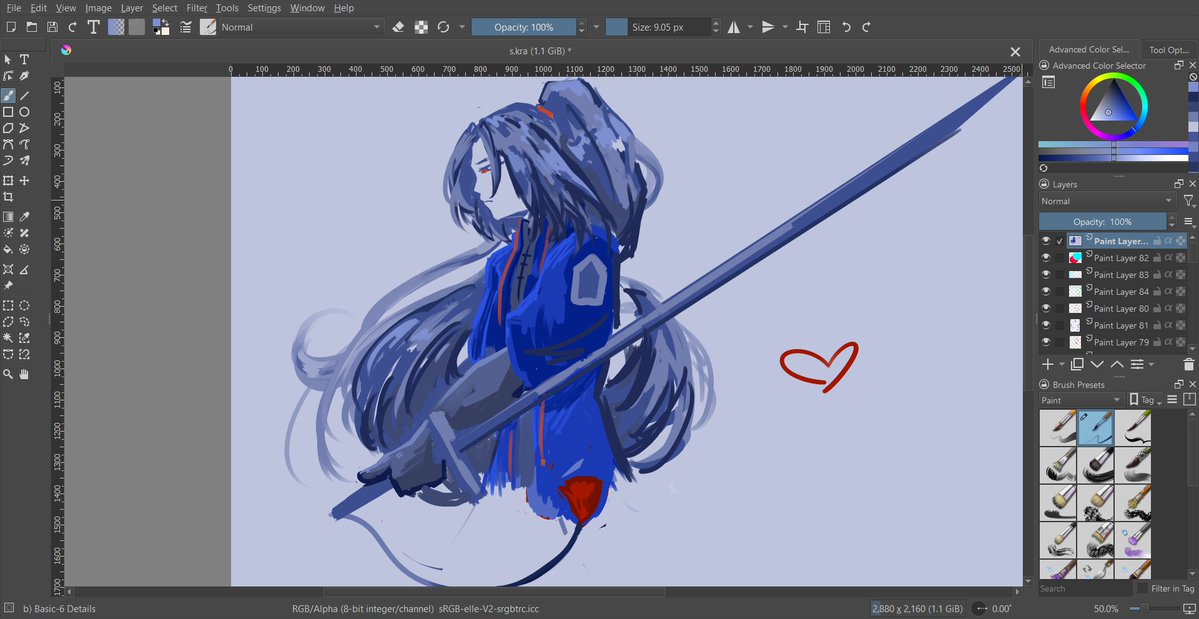The height and width of the screenshot is (619, 1199).
Task: Click the Reload original preset icon
Action: (x=443, y=27)
